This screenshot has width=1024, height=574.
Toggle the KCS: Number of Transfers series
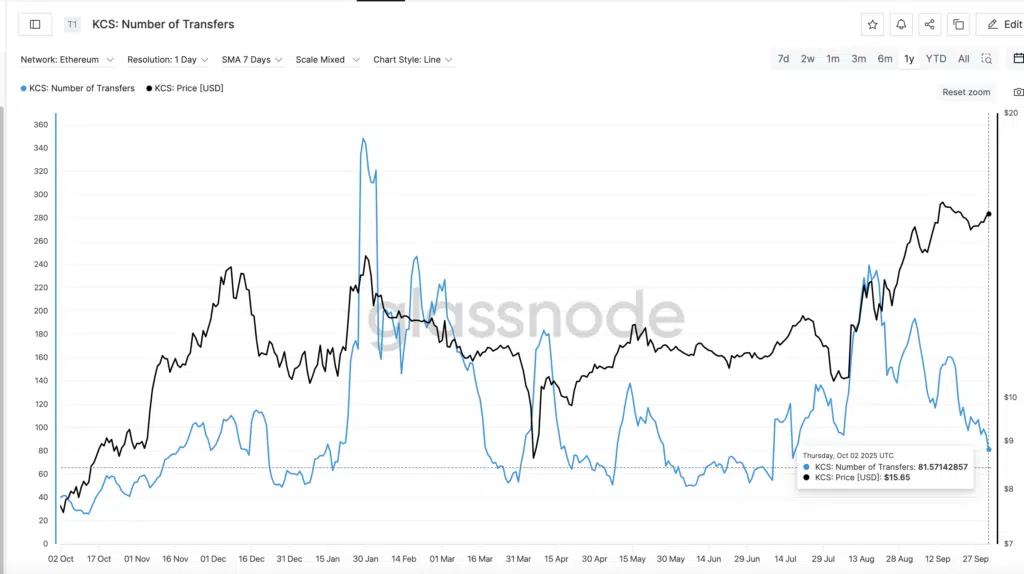(78, 89)
